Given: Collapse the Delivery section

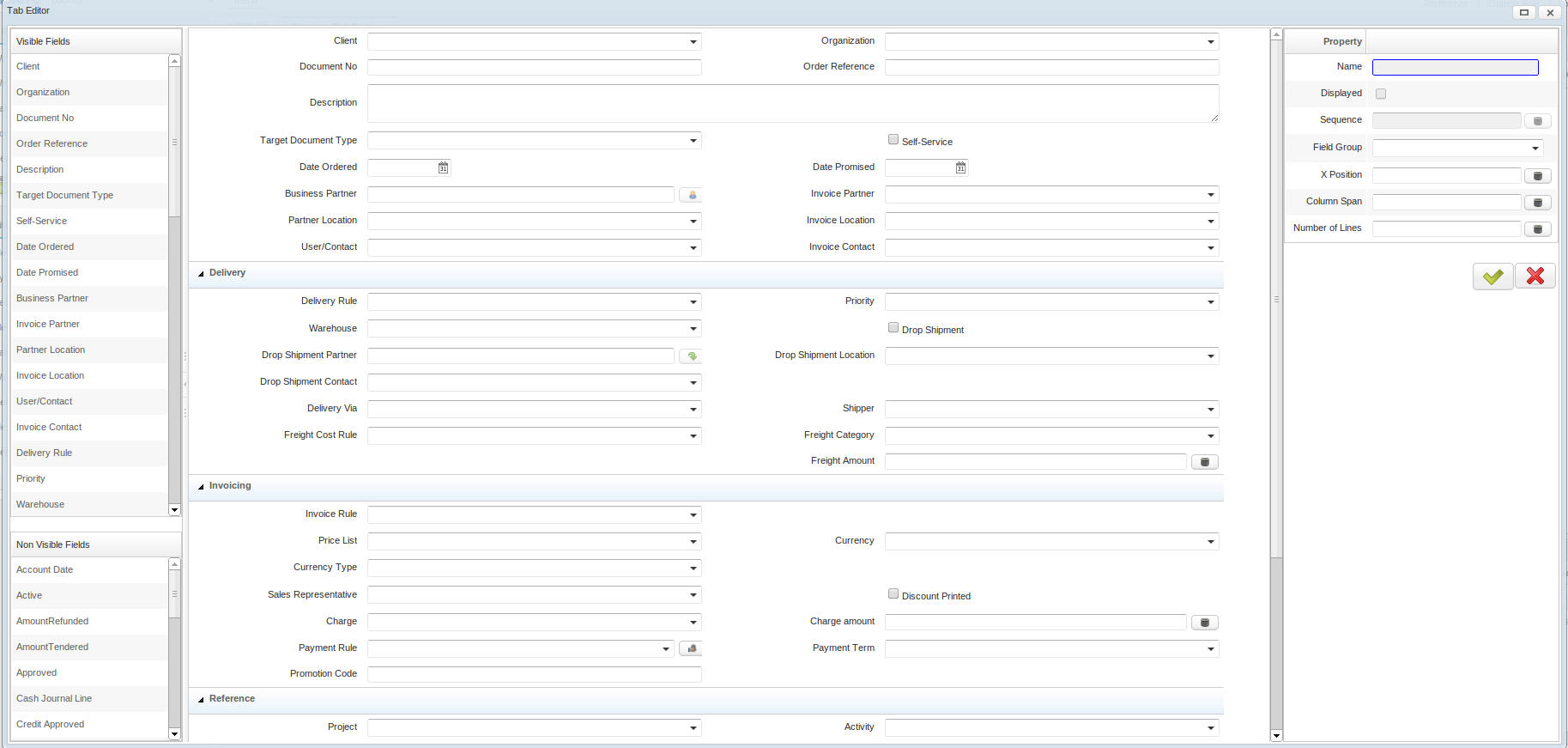Looking at the screenshot, I should click(202, 273).
